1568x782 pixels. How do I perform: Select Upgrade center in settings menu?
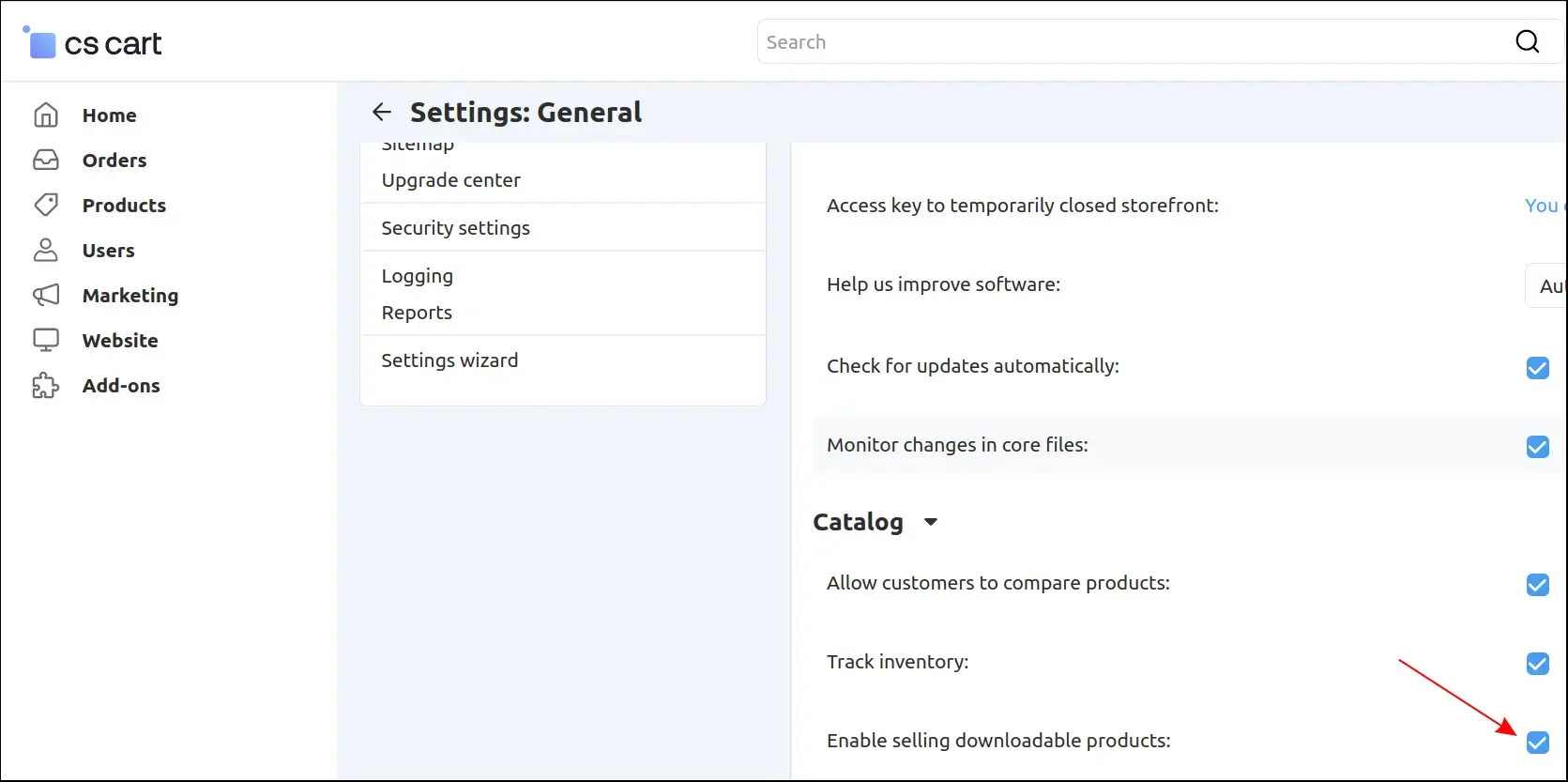[x=450, y=180]
